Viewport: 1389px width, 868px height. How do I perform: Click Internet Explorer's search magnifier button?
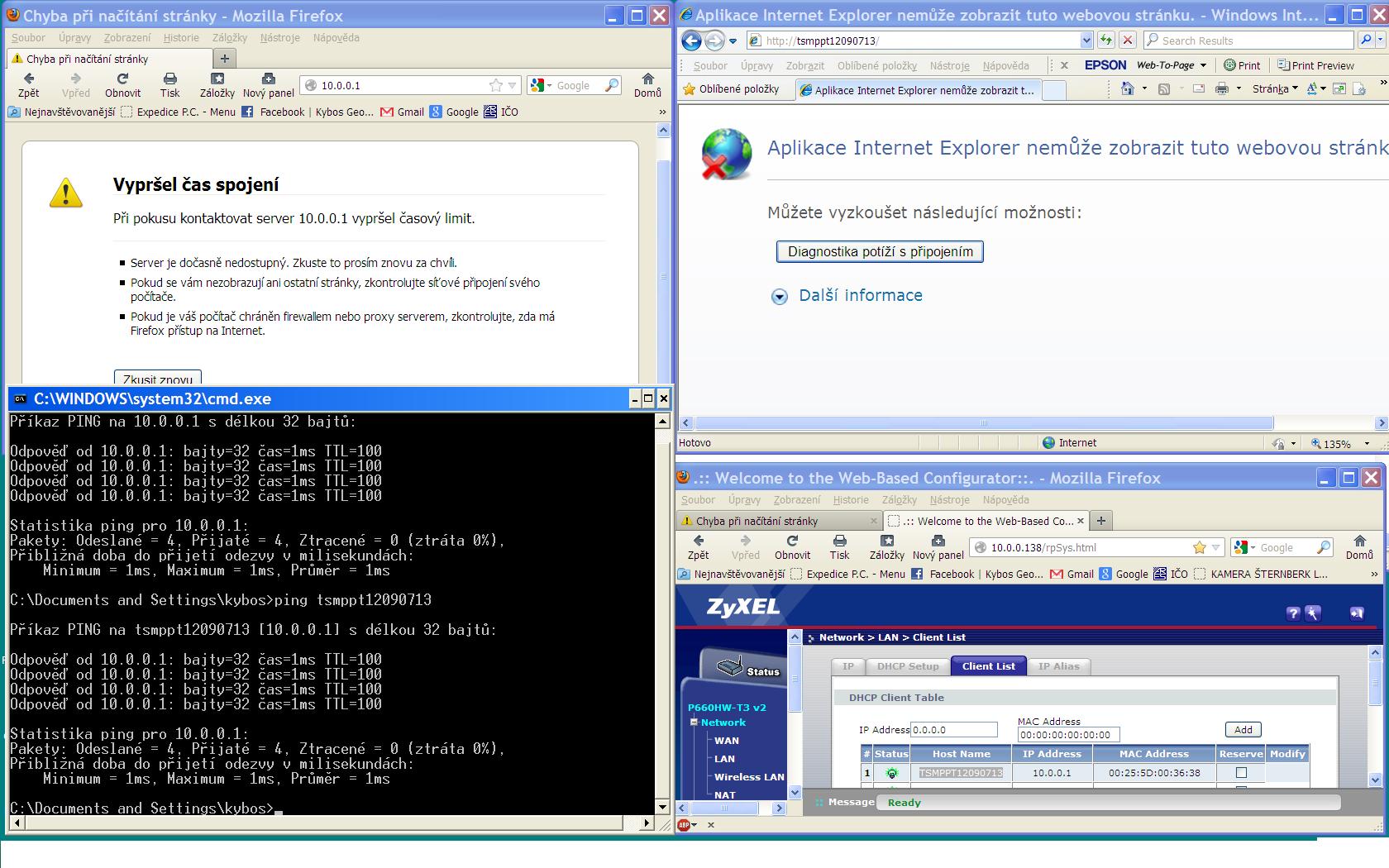[1366, 40]
